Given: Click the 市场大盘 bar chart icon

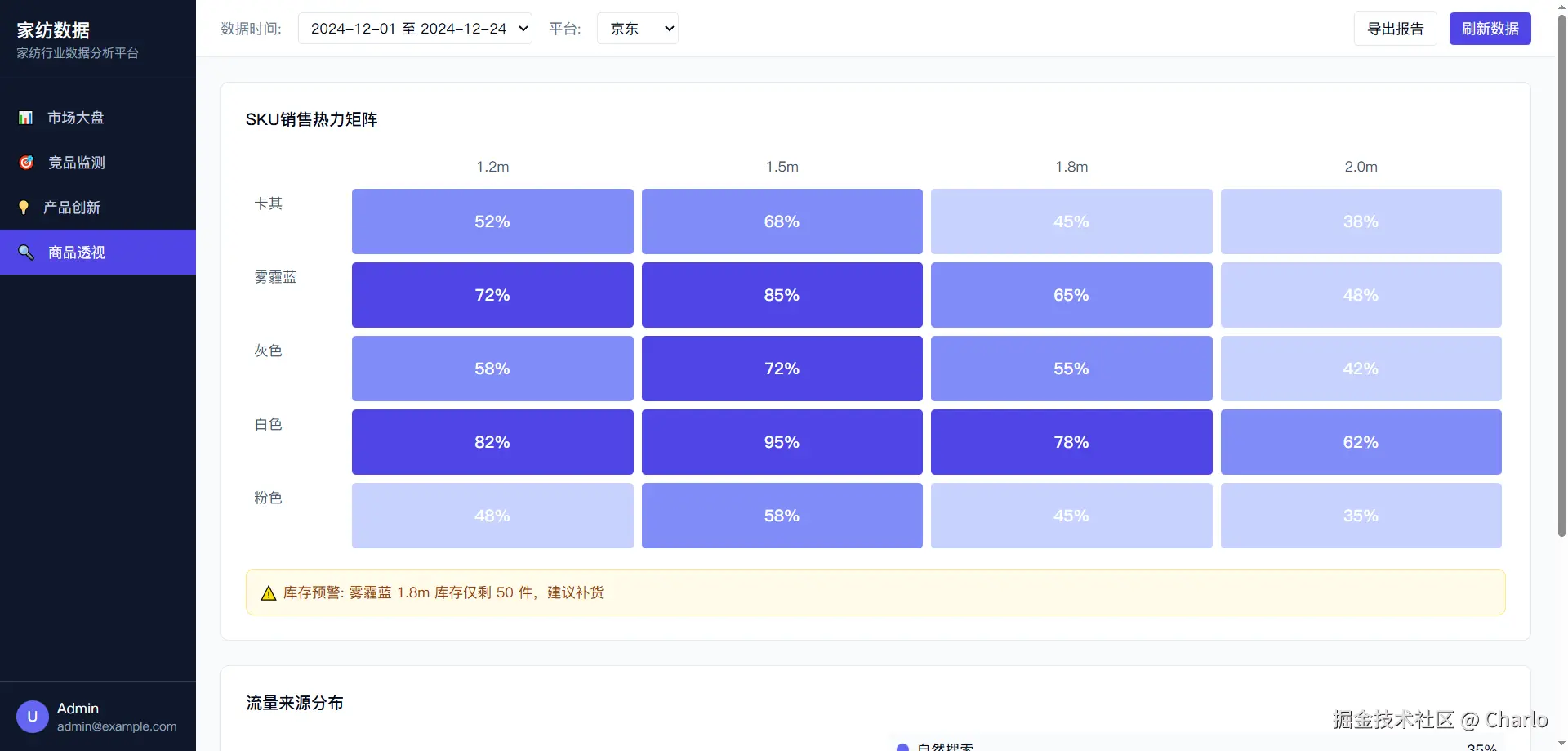Looking at the screenshot, I should click(x=25, y=118).
